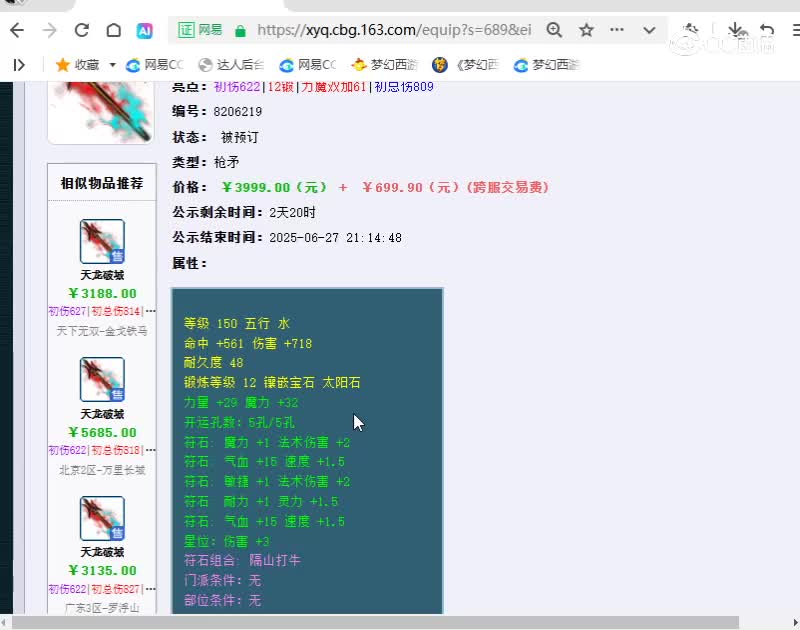Click the ¥3135.00 recommended price
800x630 pixels.
[x=102, y=570]
